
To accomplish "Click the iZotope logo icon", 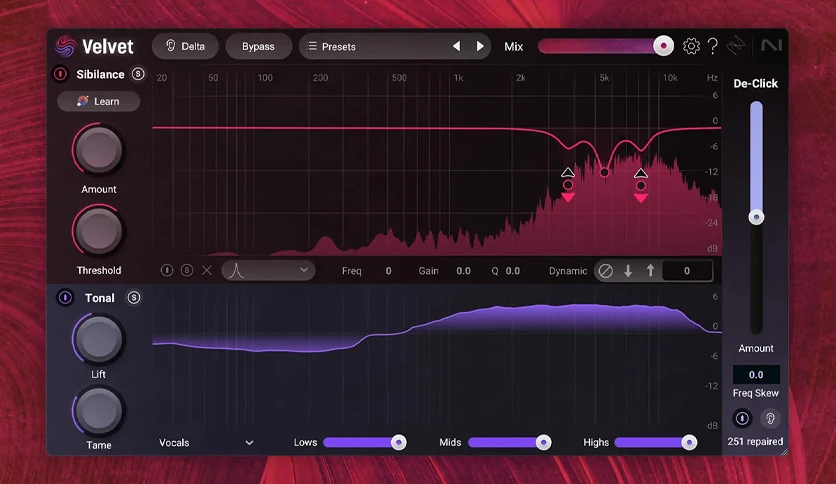I will 735,45.
